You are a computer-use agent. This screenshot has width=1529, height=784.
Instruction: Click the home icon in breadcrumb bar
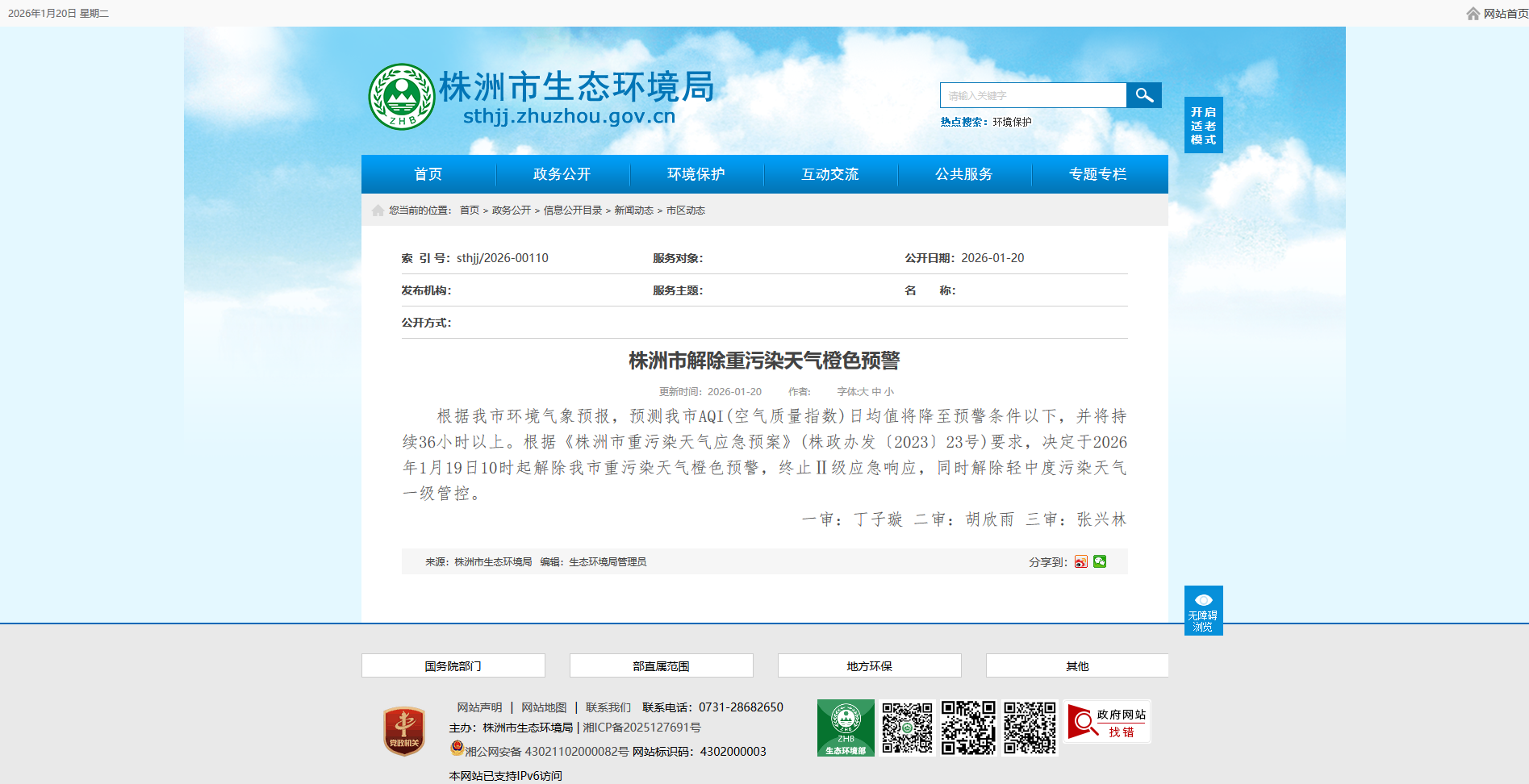click(378, 211)
